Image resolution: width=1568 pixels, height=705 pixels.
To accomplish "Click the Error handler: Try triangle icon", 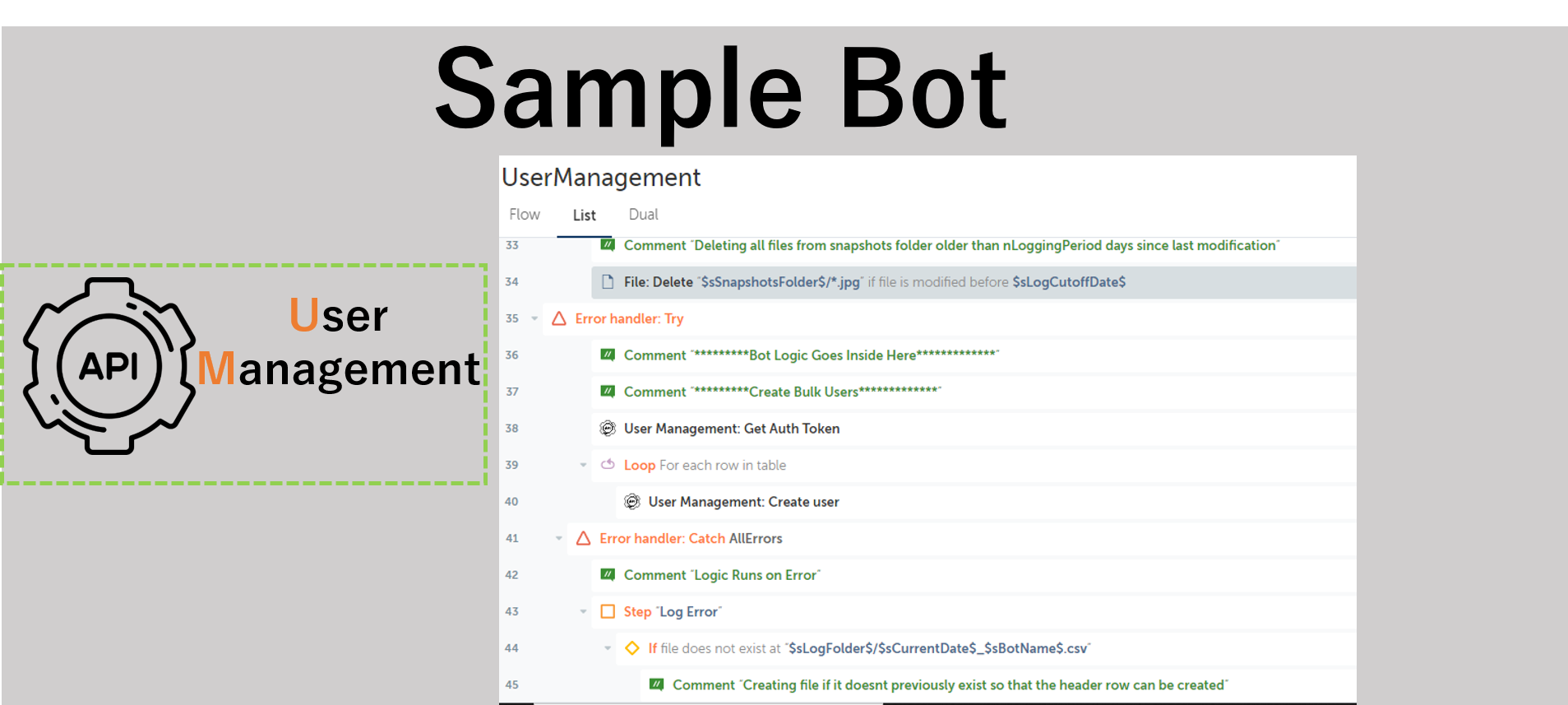I will [559, 318].
